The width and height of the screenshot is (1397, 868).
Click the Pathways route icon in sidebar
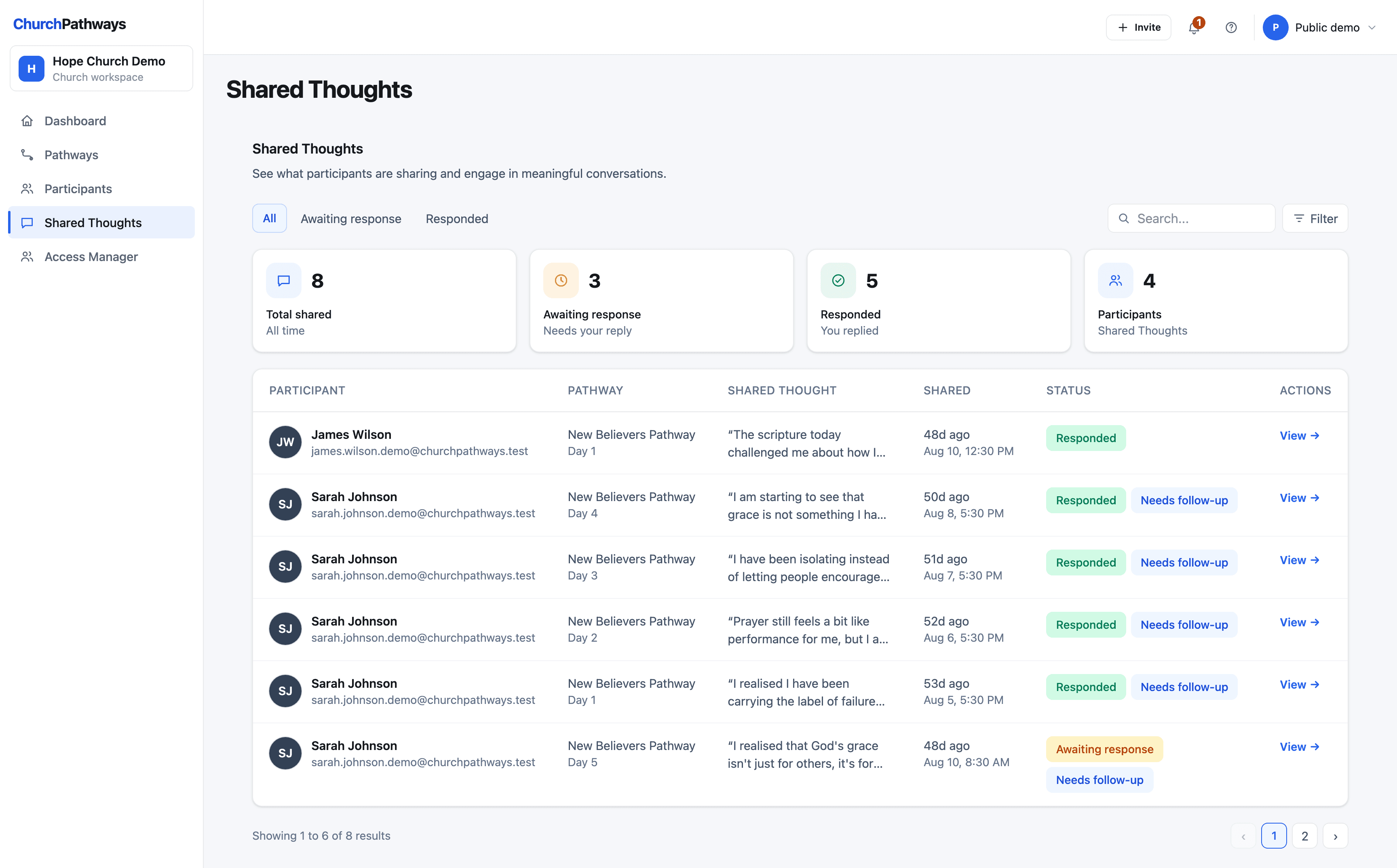(27, 154)
